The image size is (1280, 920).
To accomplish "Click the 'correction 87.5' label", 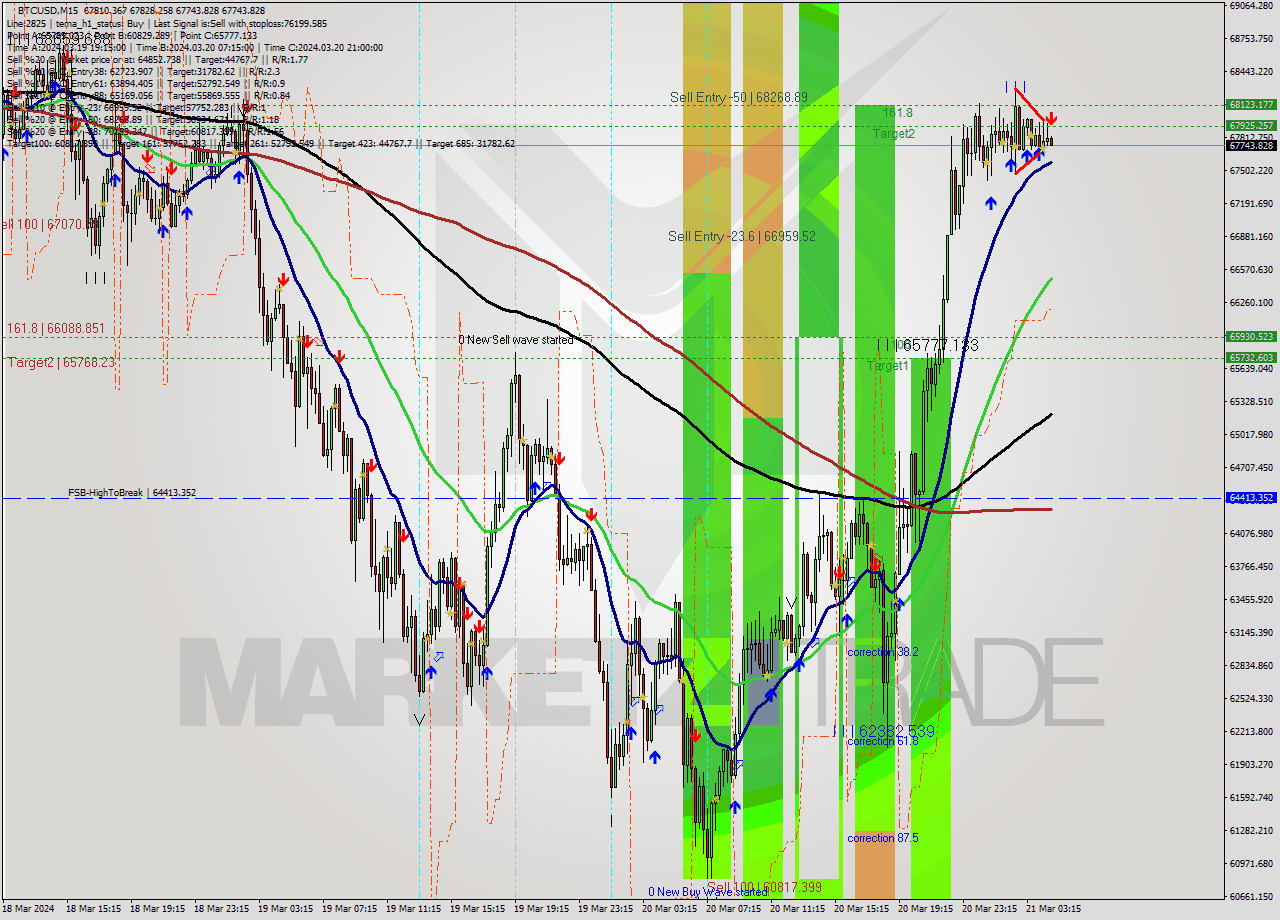I will pos(882,838).
